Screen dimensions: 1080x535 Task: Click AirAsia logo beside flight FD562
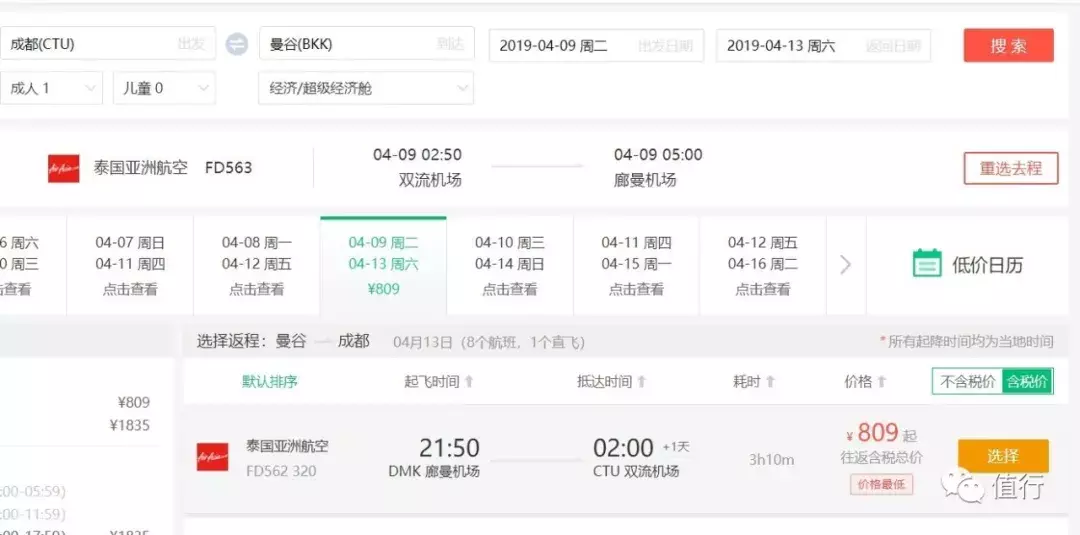(212, 457)
